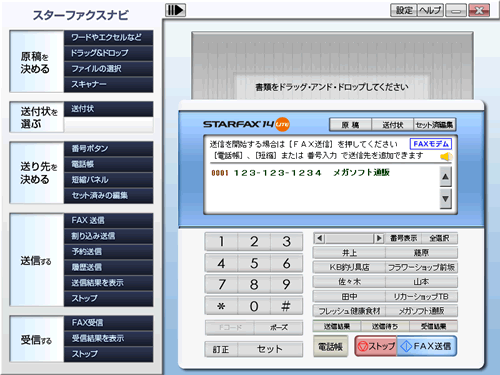Screen dimensions: 500x375
Task: Select 予約送信 entry
Action: [x=108, y=252]
